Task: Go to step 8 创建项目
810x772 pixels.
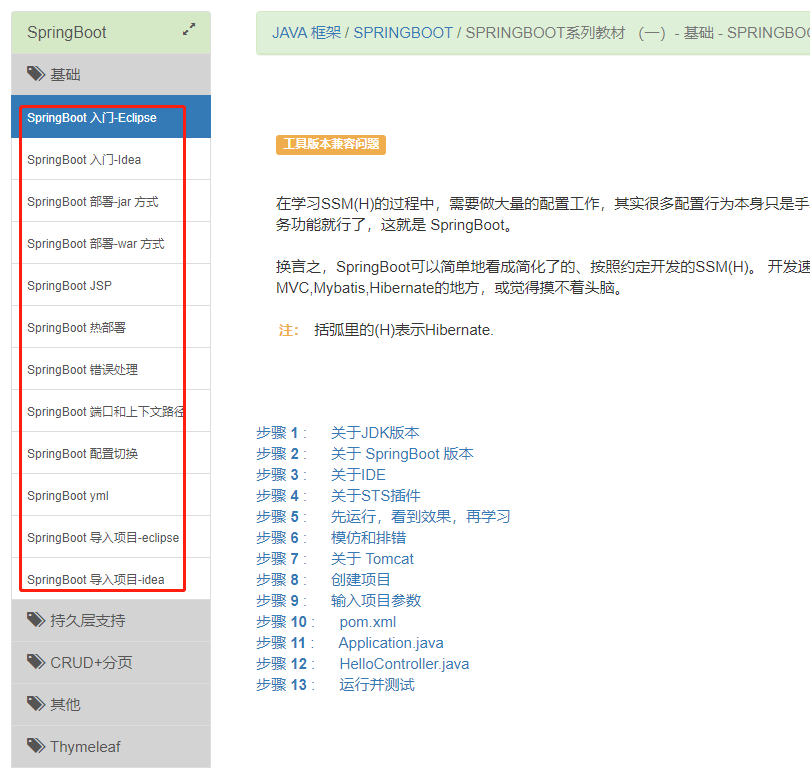Action: coord(361,580)
